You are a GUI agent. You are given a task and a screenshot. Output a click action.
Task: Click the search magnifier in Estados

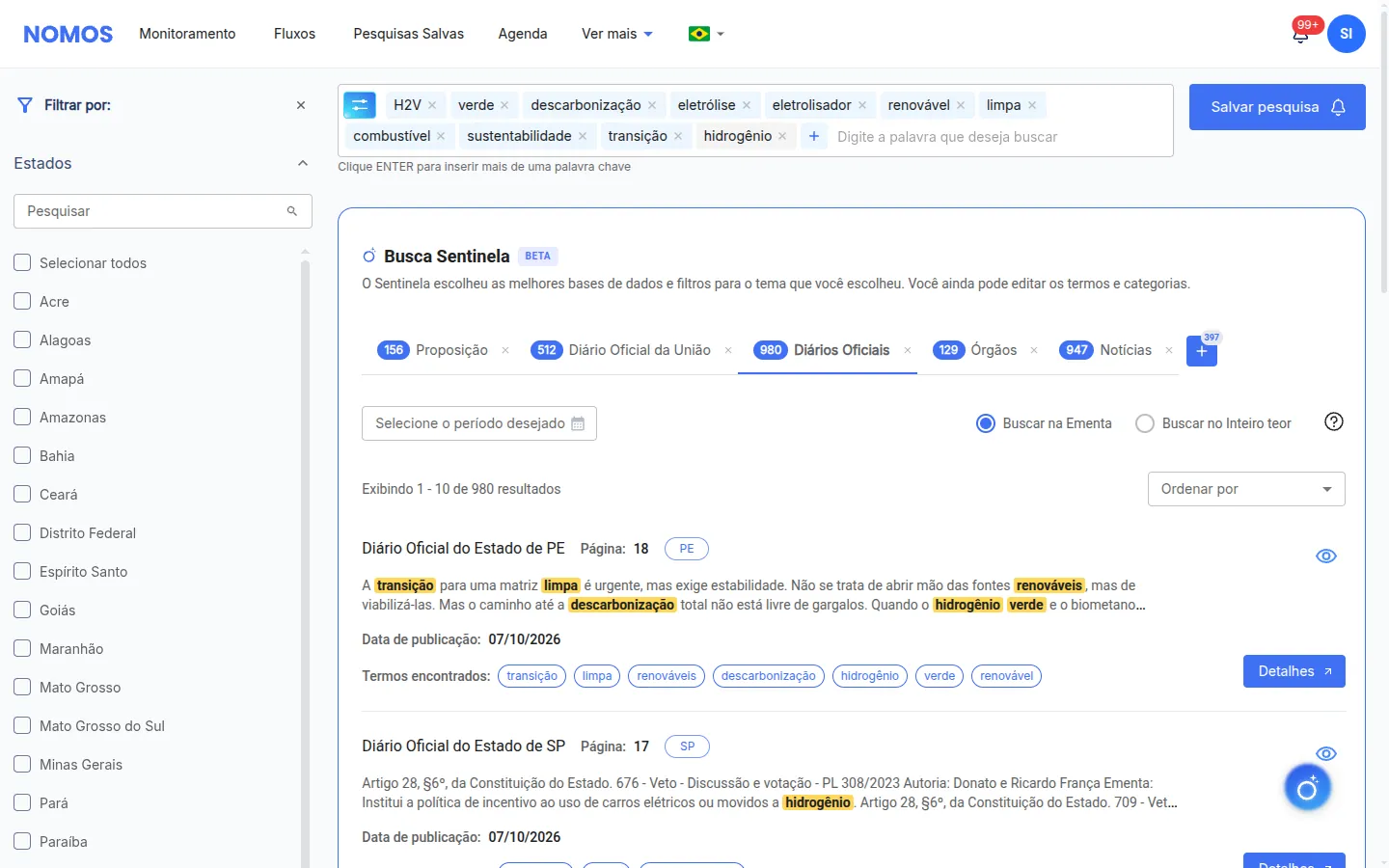292,211
